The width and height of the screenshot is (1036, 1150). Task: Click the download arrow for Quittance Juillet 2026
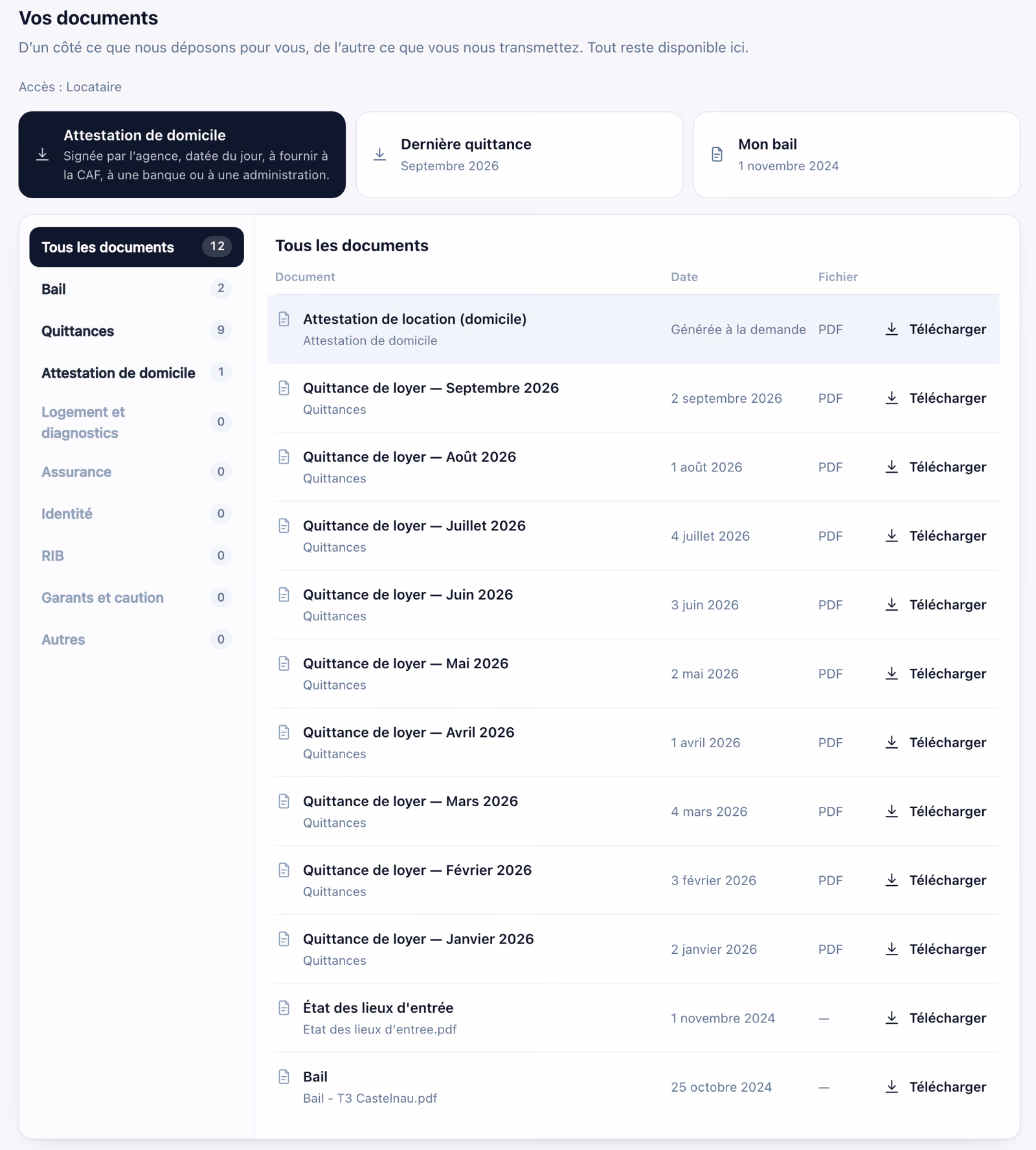[892, 536]
